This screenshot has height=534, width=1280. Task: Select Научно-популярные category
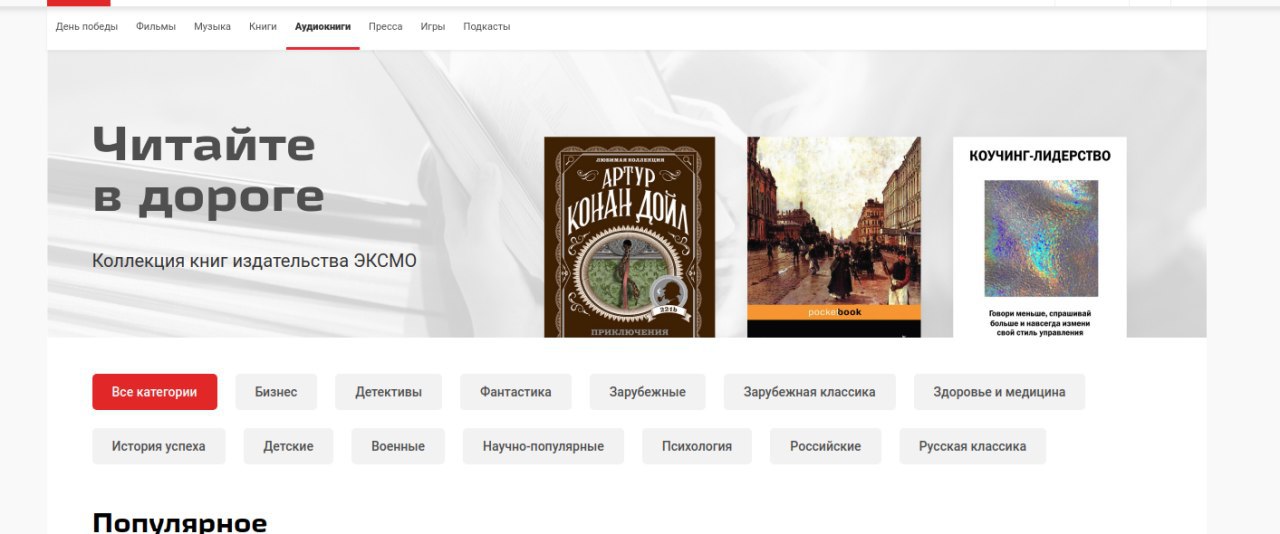543,446
